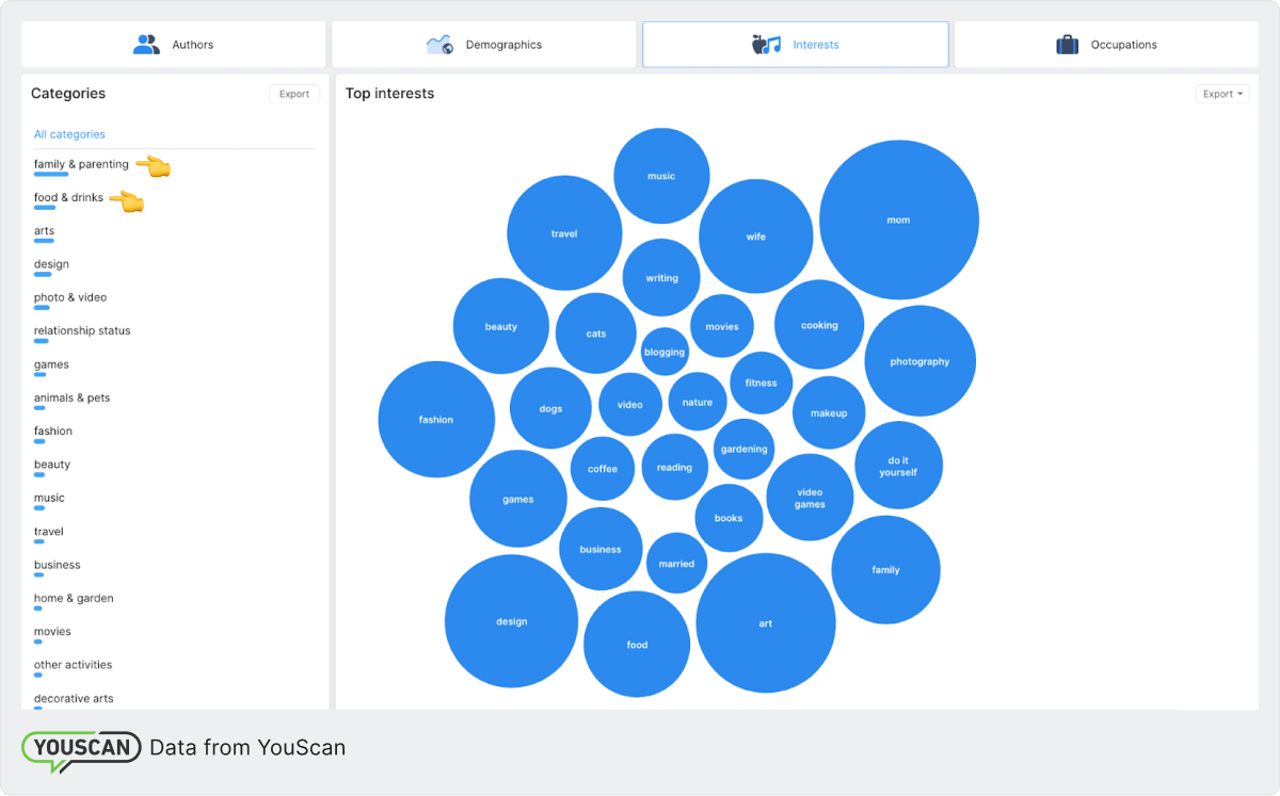The image size is (1280, 796).
Task: Select the All categories link
Action: 69,133
